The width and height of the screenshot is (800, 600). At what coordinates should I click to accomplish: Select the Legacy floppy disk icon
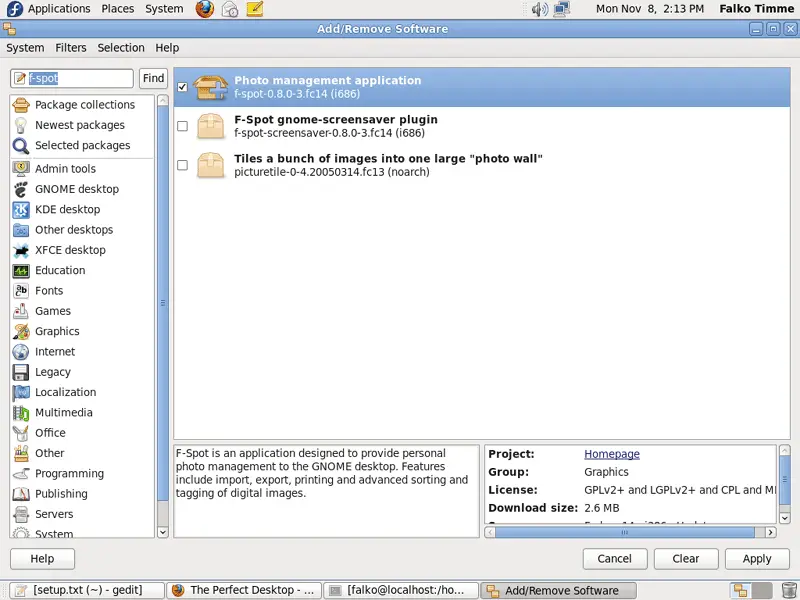pyautogui.click(x=21, y=372)
